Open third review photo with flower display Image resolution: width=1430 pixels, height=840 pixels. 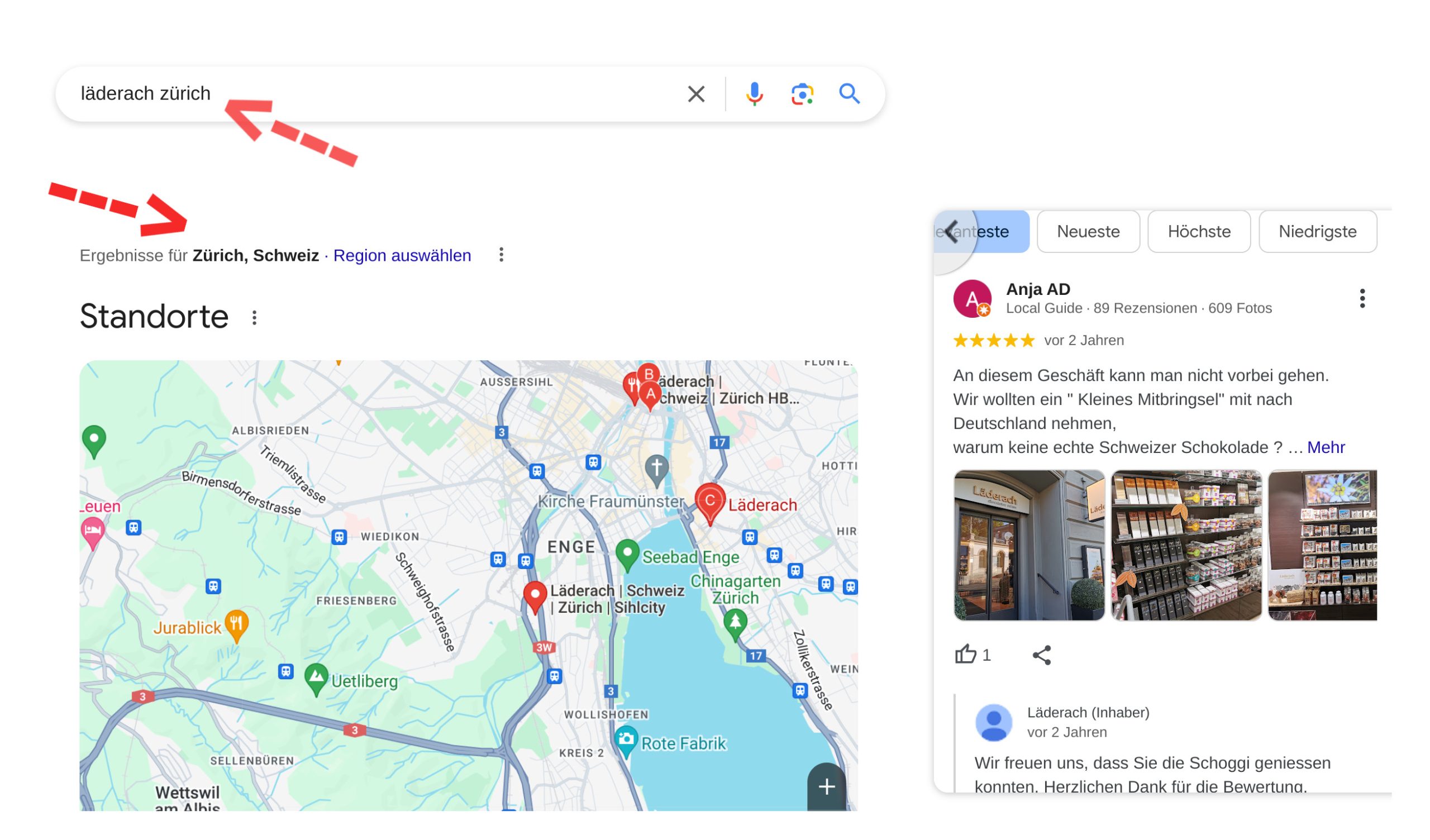[1322, 545]
